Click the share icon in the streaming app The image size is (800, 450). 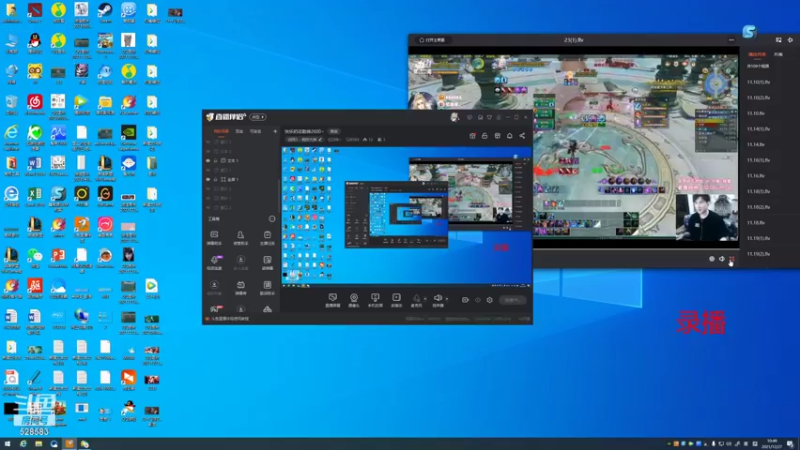pos(522,136)
